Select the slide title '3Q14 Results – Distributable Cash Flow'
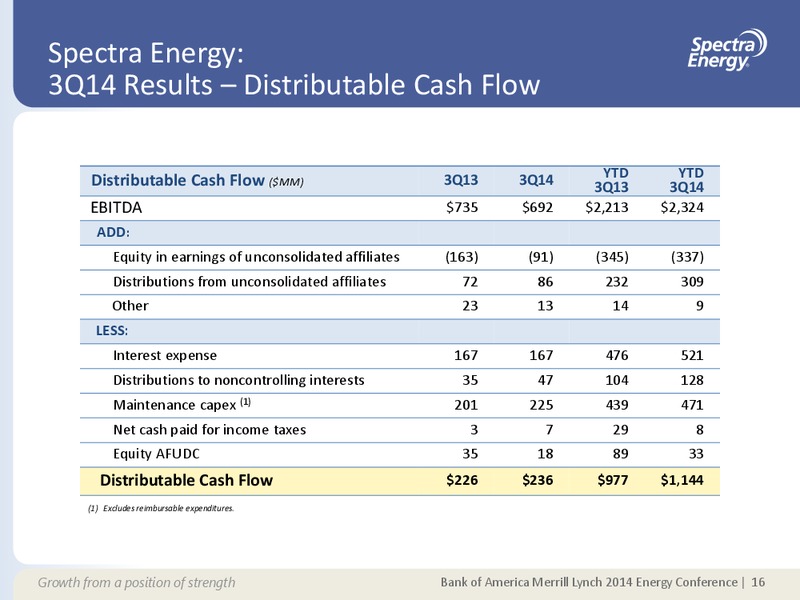 click(x=294, y=85)
